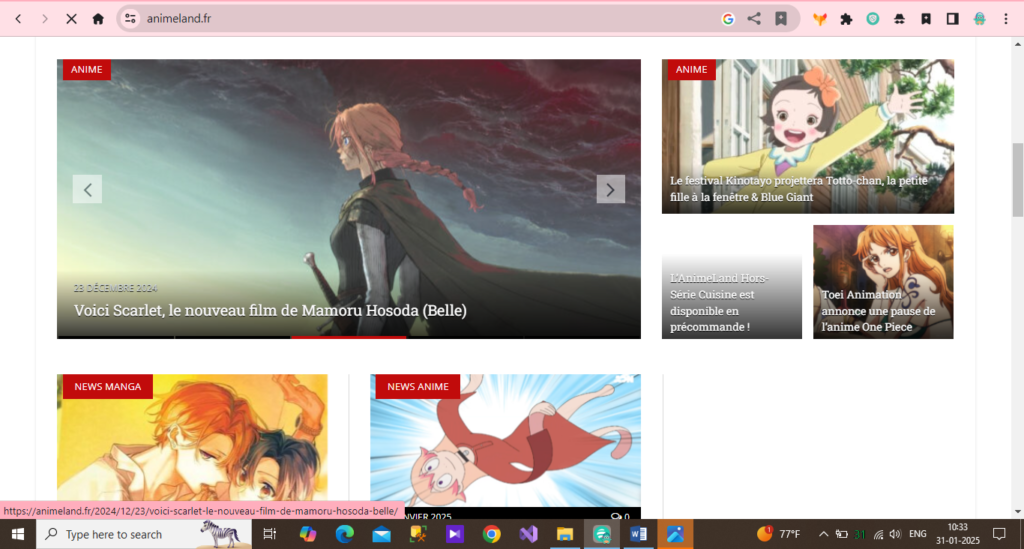This screenshot has height=549, width=1024.
Task: Open the Extensions puzzle menu
Action: 846,19
